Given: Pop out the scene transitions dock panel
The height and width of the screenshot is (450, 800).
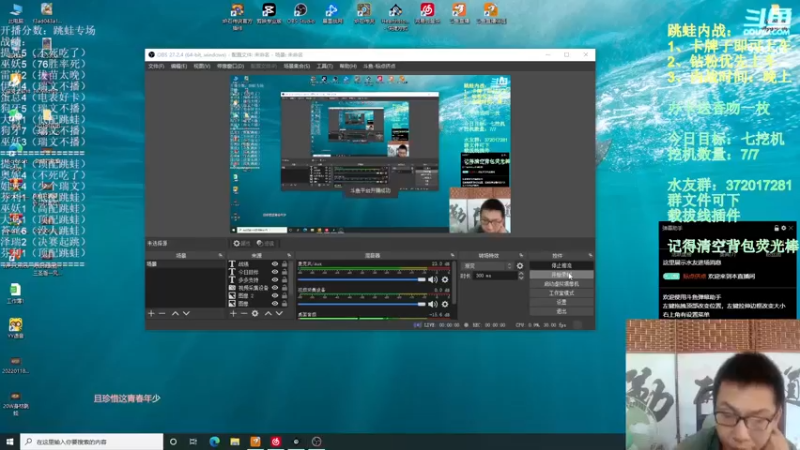Looking at the screenshot, I should 521,255.
